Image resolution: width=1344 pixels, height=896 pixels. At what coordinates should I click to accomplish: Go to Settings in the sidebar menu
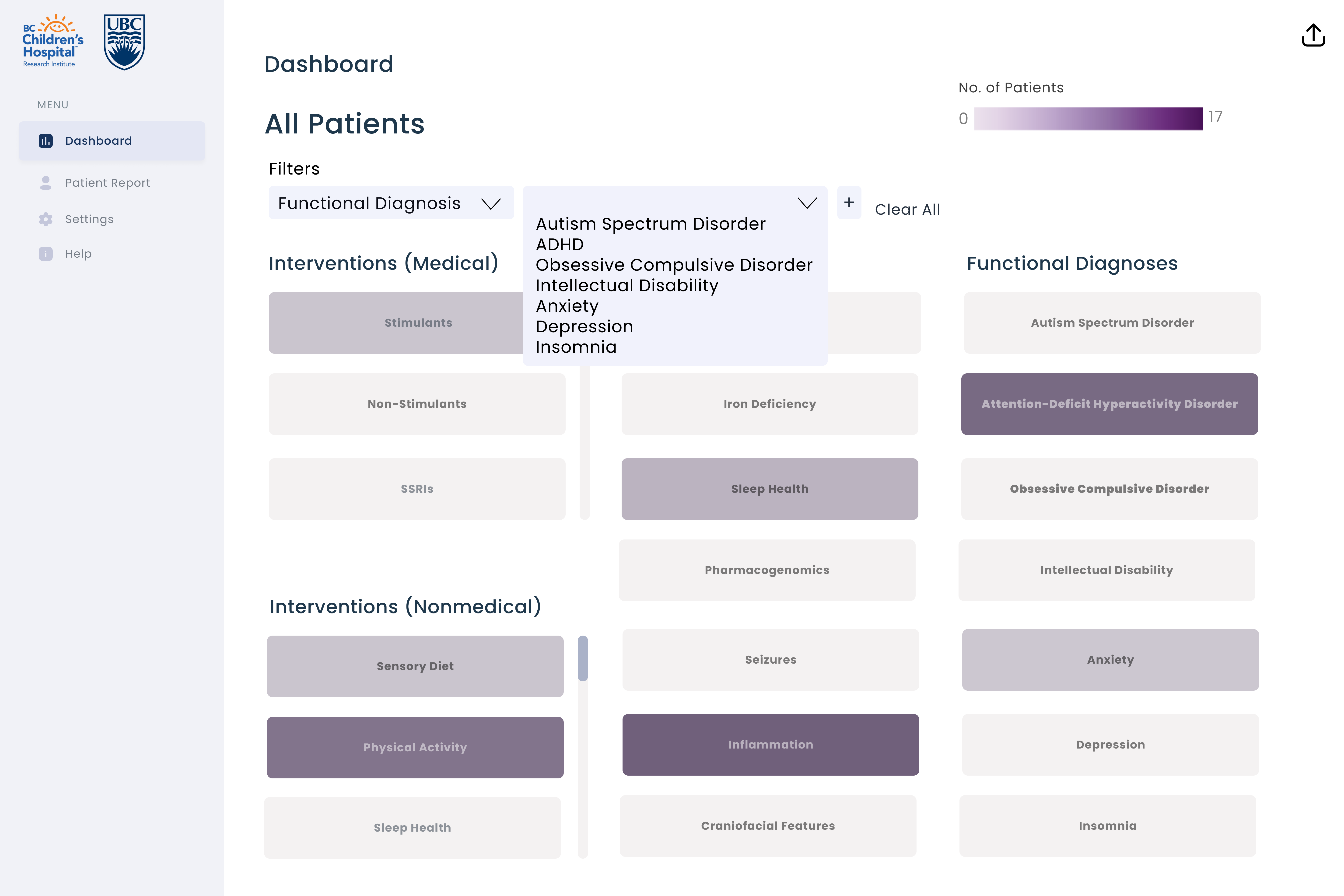(x=89, y=219)
